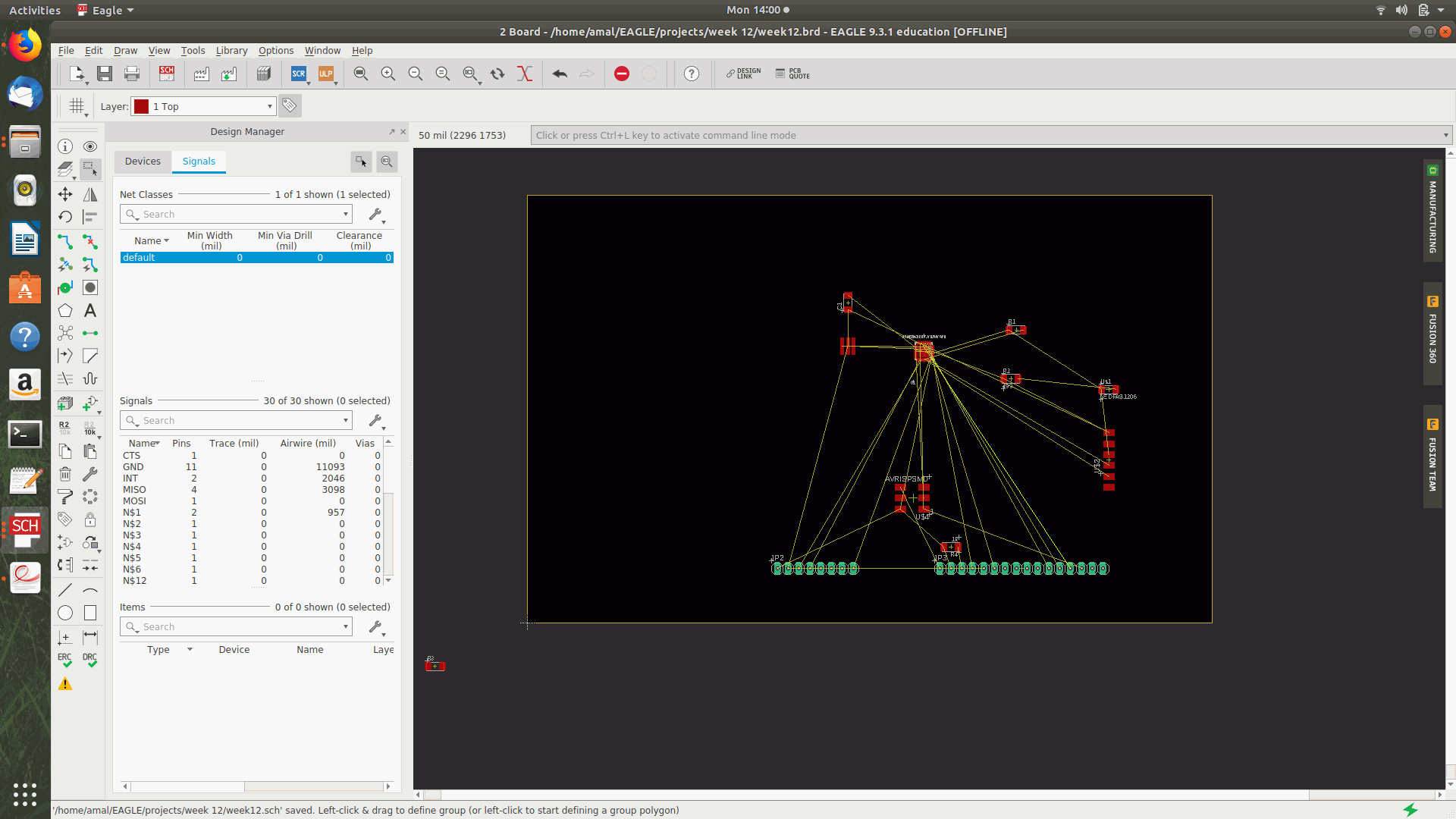The image size is (1456, 819).
Task: Select the Move tool
Action: coord(65,194)
